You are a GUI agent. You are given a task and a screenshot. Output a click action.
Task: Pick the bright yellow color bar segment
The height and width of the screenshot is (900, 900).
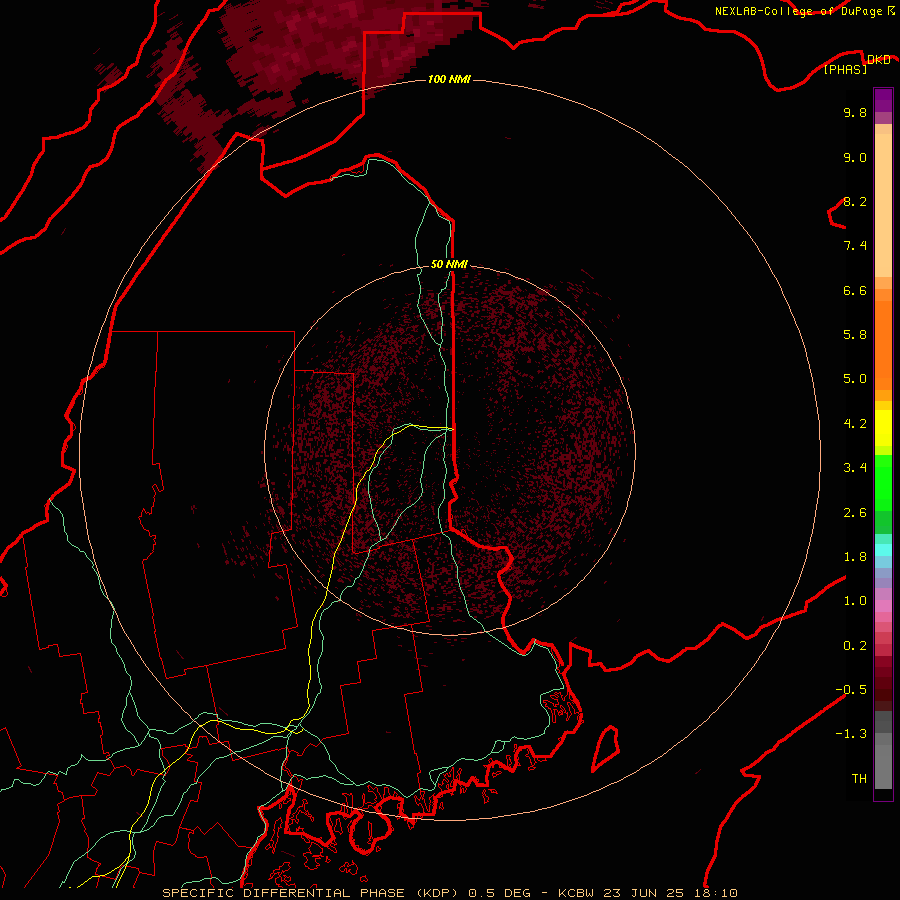(x=883, y=428)
